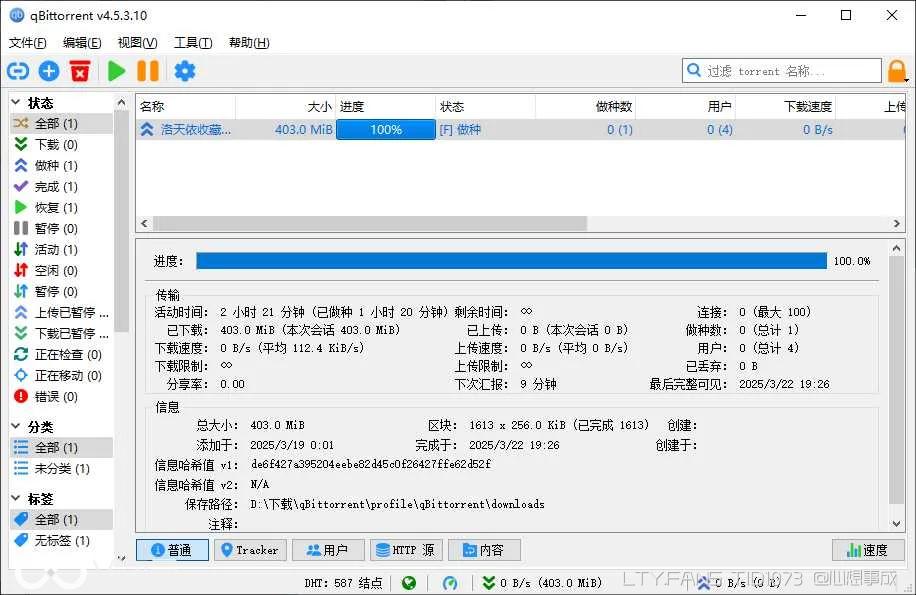This screenshot has height=595, width=916.
Task: Click the sidebar scroll up arrow
Action: (x=122, y=103)
